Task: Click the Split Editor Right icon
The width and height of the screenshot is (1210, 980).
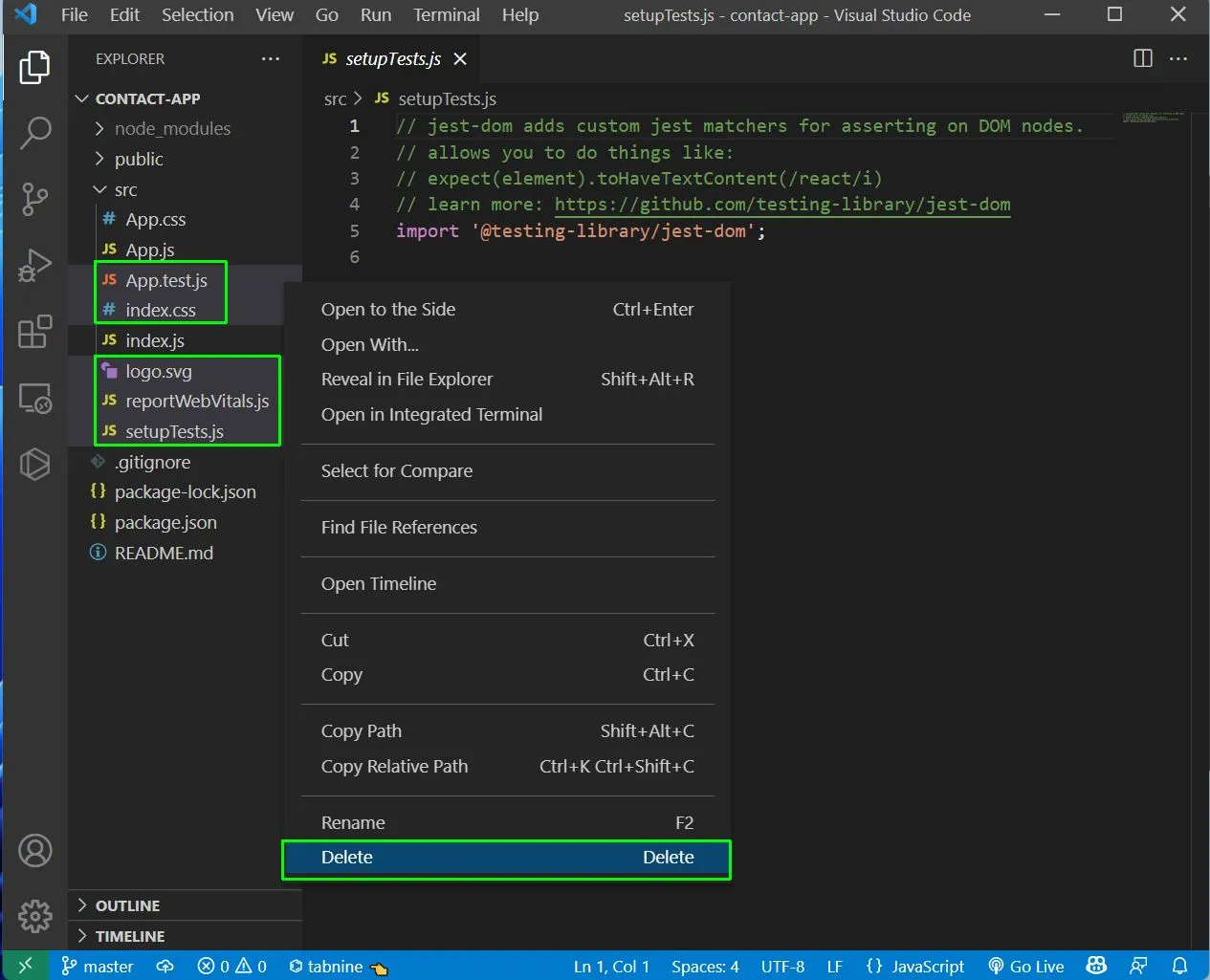Action: [x=1142, y=58]
